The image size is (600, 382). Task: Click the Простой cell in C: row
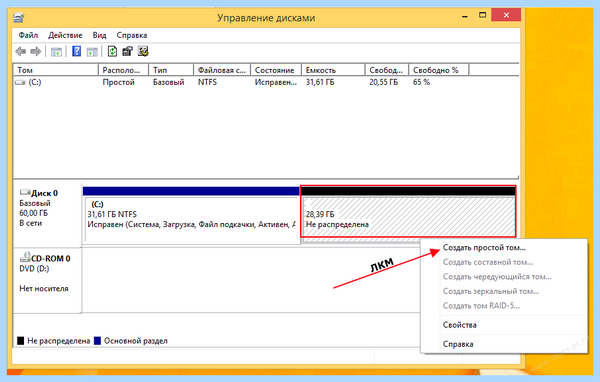pyautogui.click(x=119, y=82)
